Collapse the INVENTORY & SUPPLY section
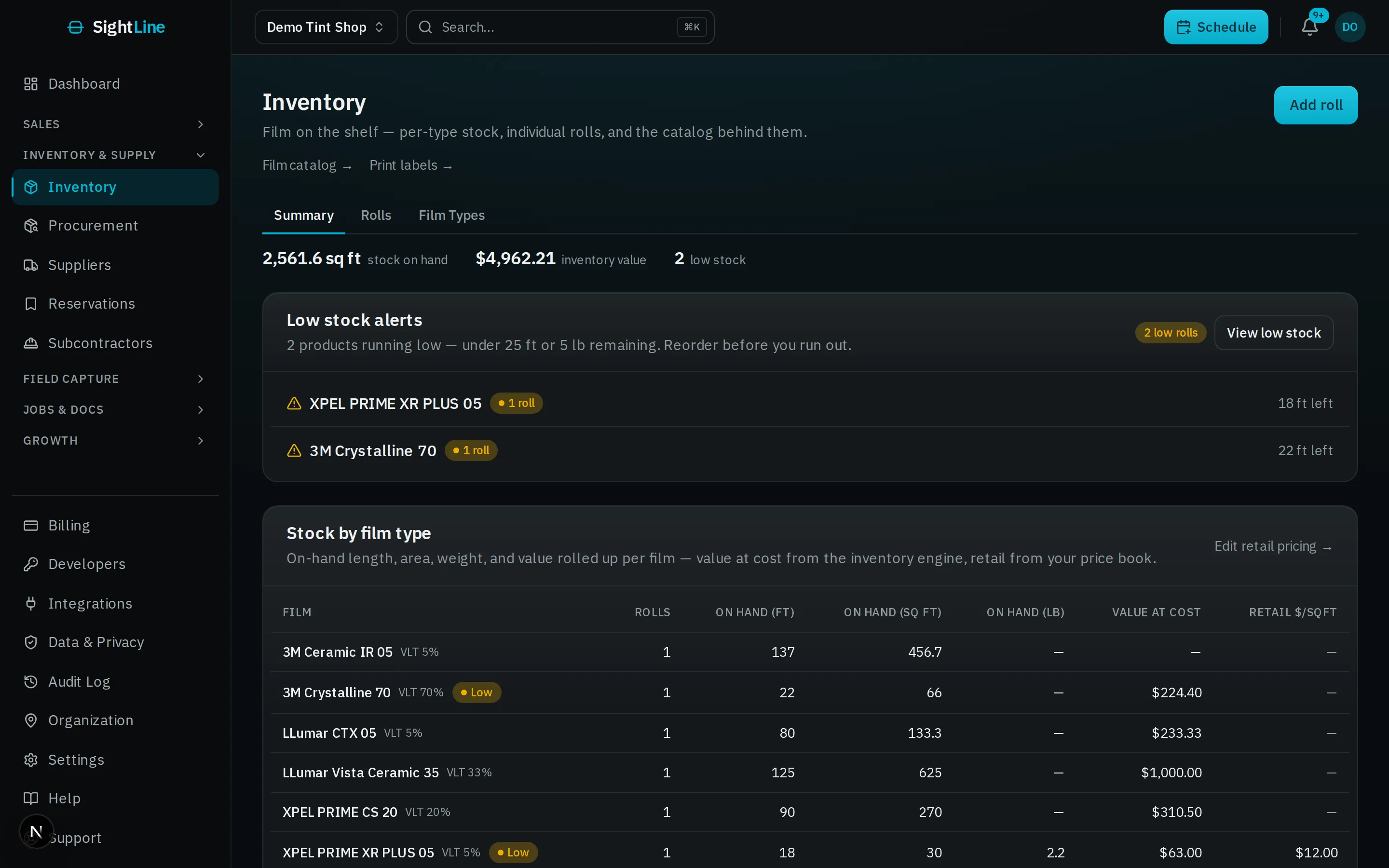The image size is (1389, 868). [115, 155]
